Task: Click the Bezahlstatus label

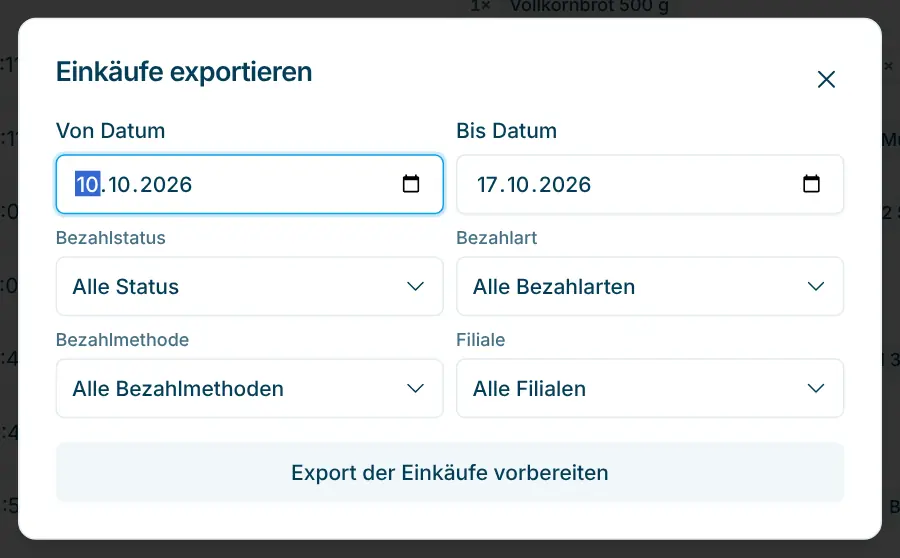Action: (x=111, y=238)
